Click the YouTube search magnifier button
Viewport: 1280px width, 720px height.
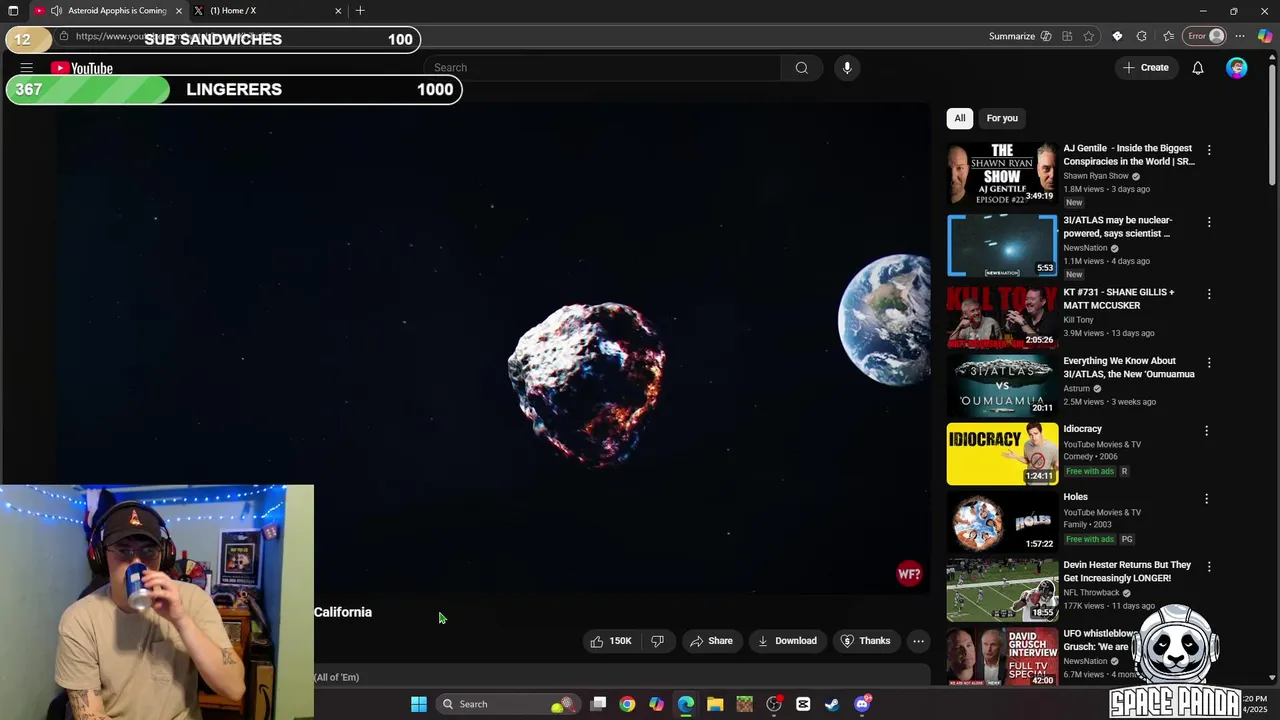[802, 68]
